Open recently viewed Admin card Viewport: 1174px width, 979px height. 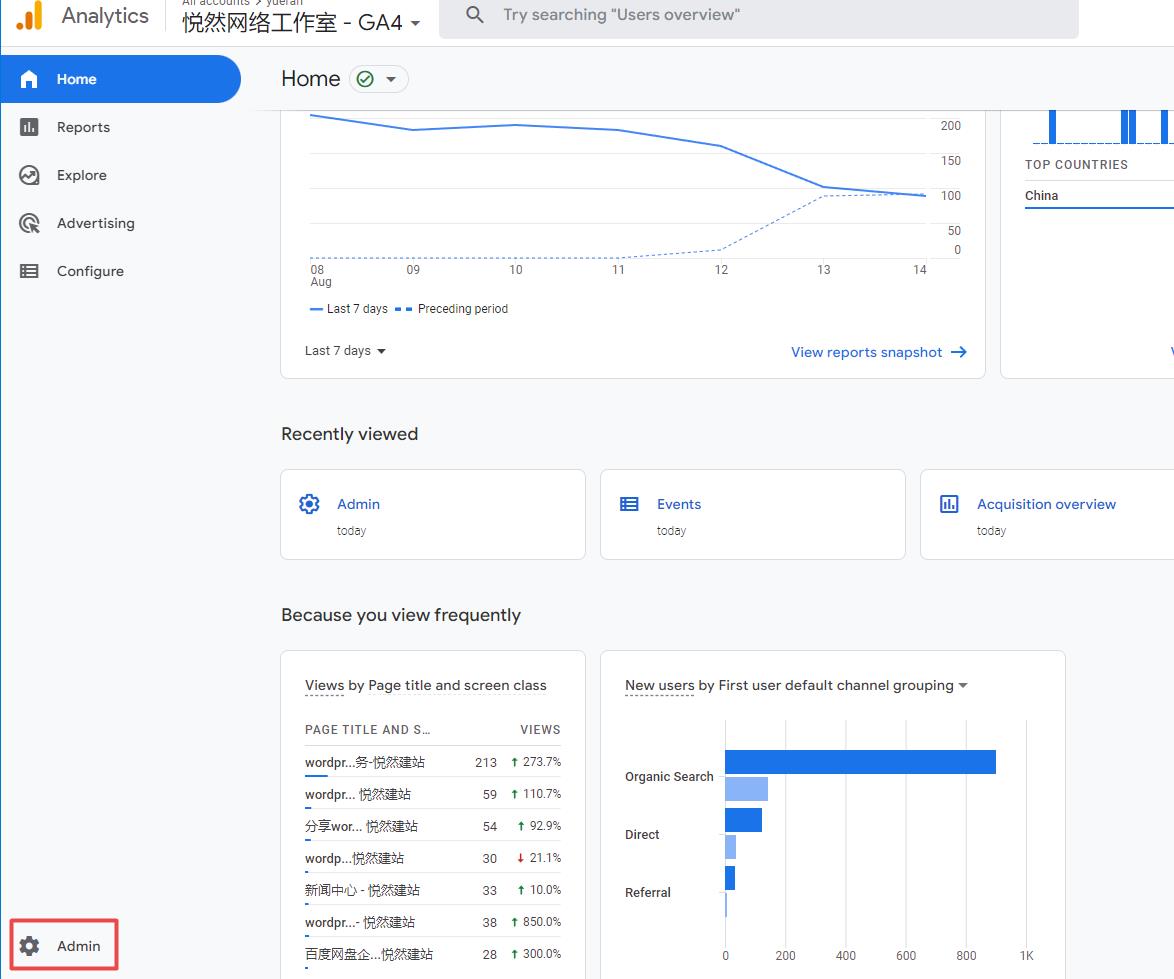433,514
